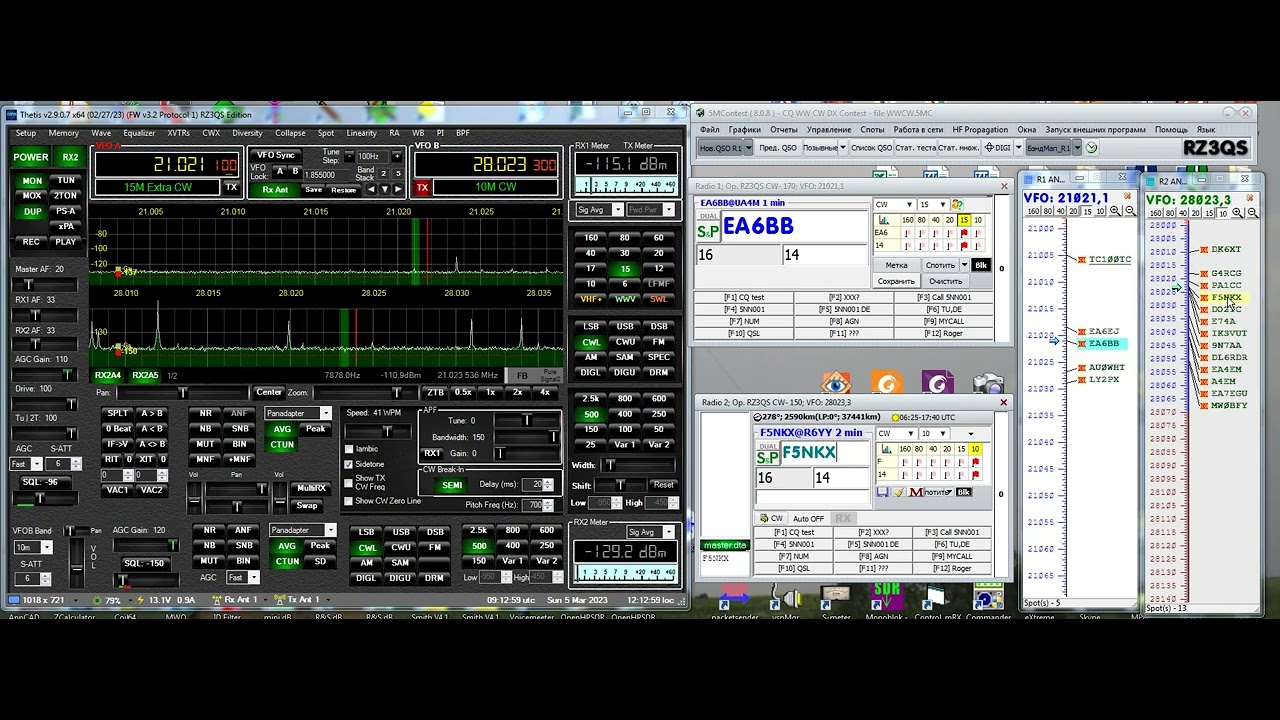Click the red VFO B TX icon
The width and height of the screenshot is (1280, 720).
click(422, 187)
